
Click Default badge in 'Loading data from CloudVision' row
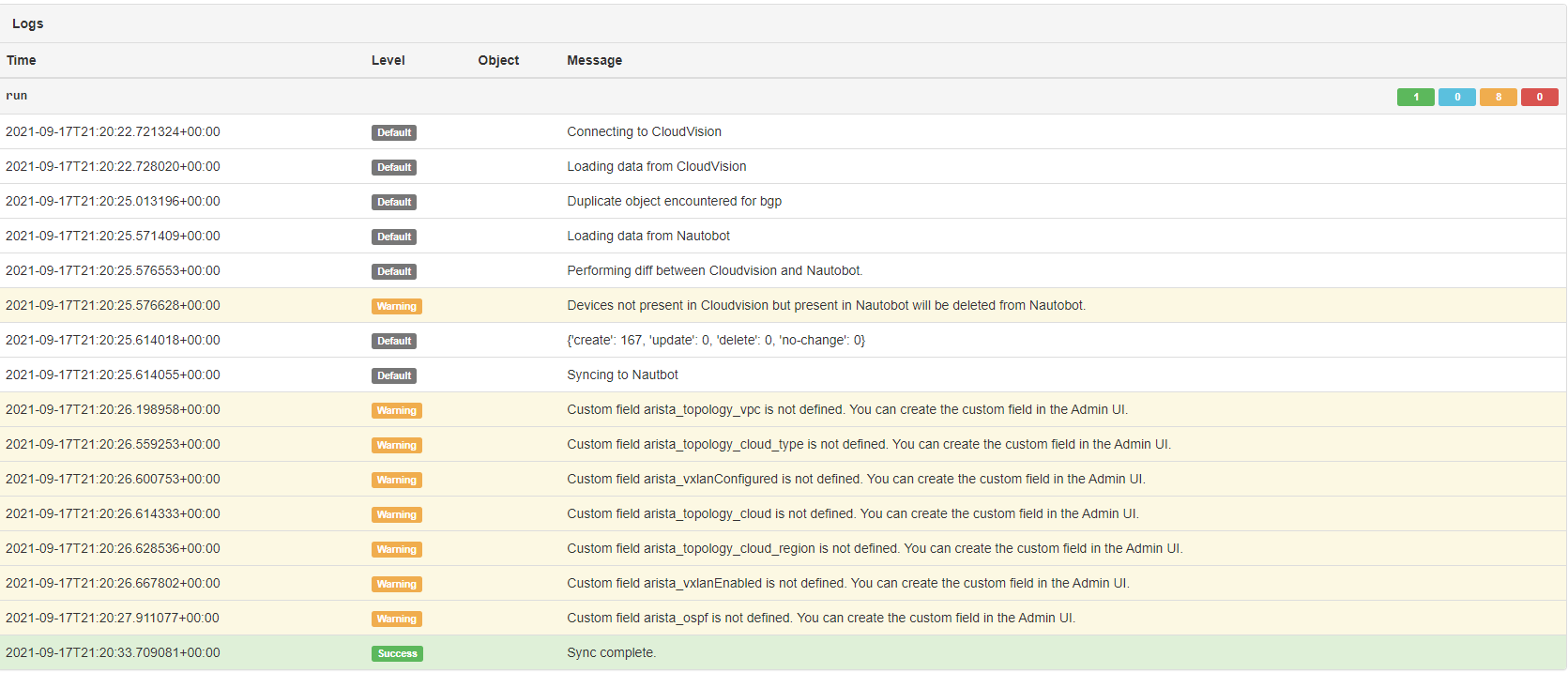pos(394,167)
